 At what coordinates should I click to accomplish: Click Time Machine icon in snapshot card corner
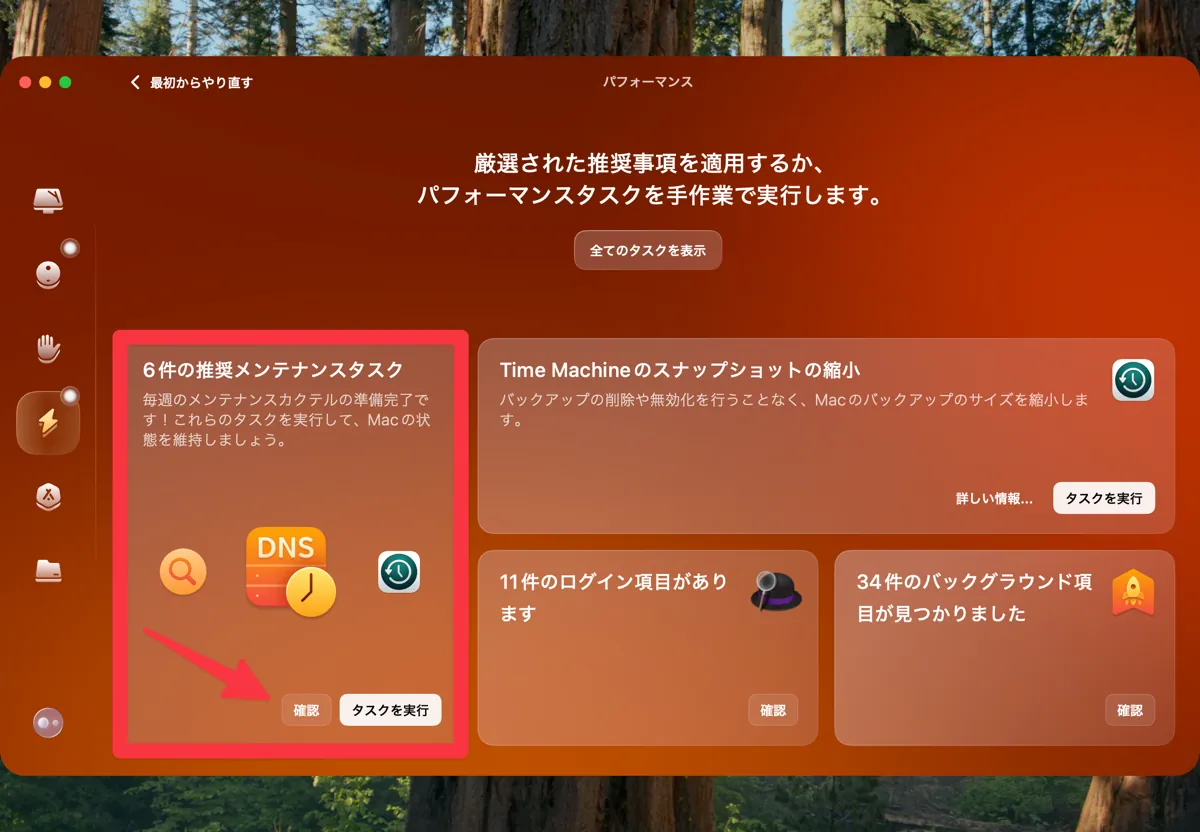[x=1133, y=380]
